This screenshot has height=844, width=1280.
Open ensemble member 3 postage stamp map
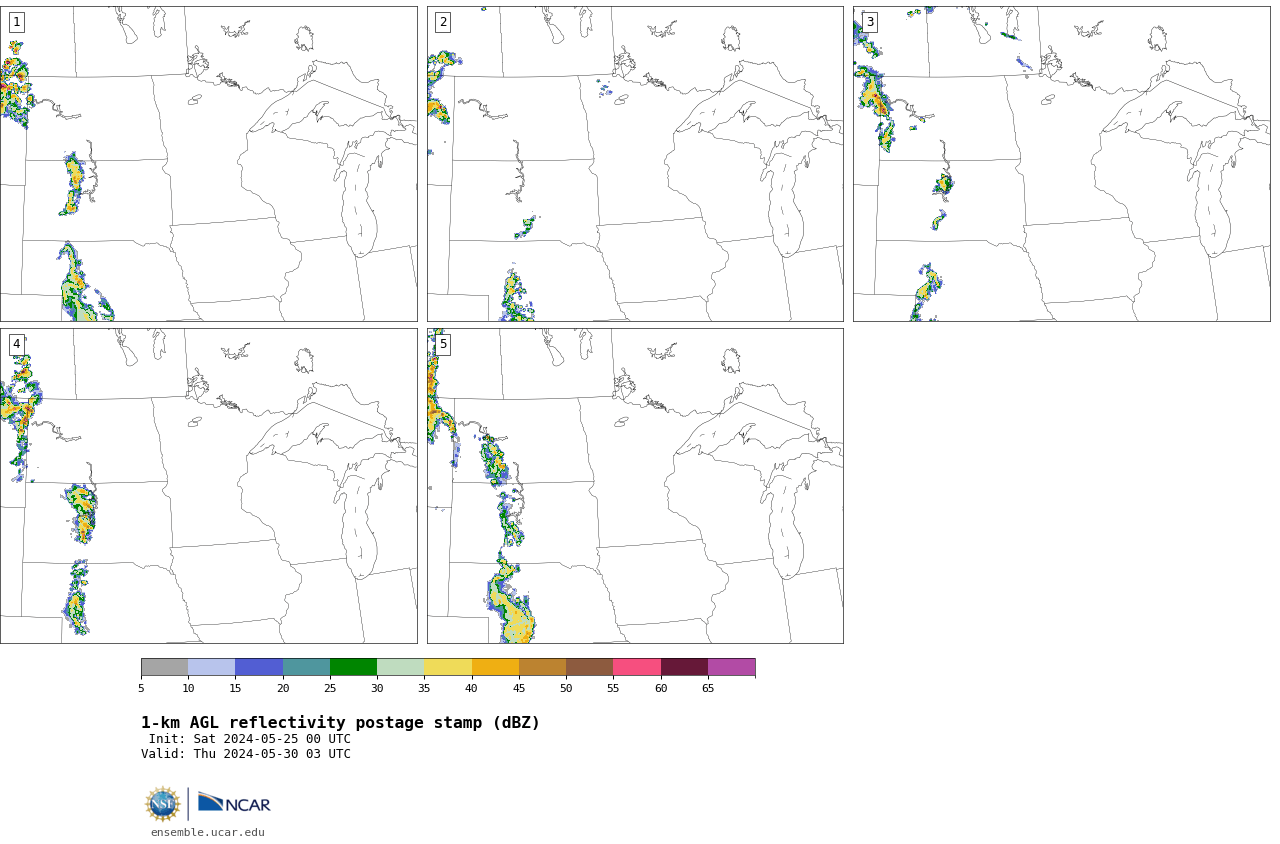click(x=1062, y=164)
